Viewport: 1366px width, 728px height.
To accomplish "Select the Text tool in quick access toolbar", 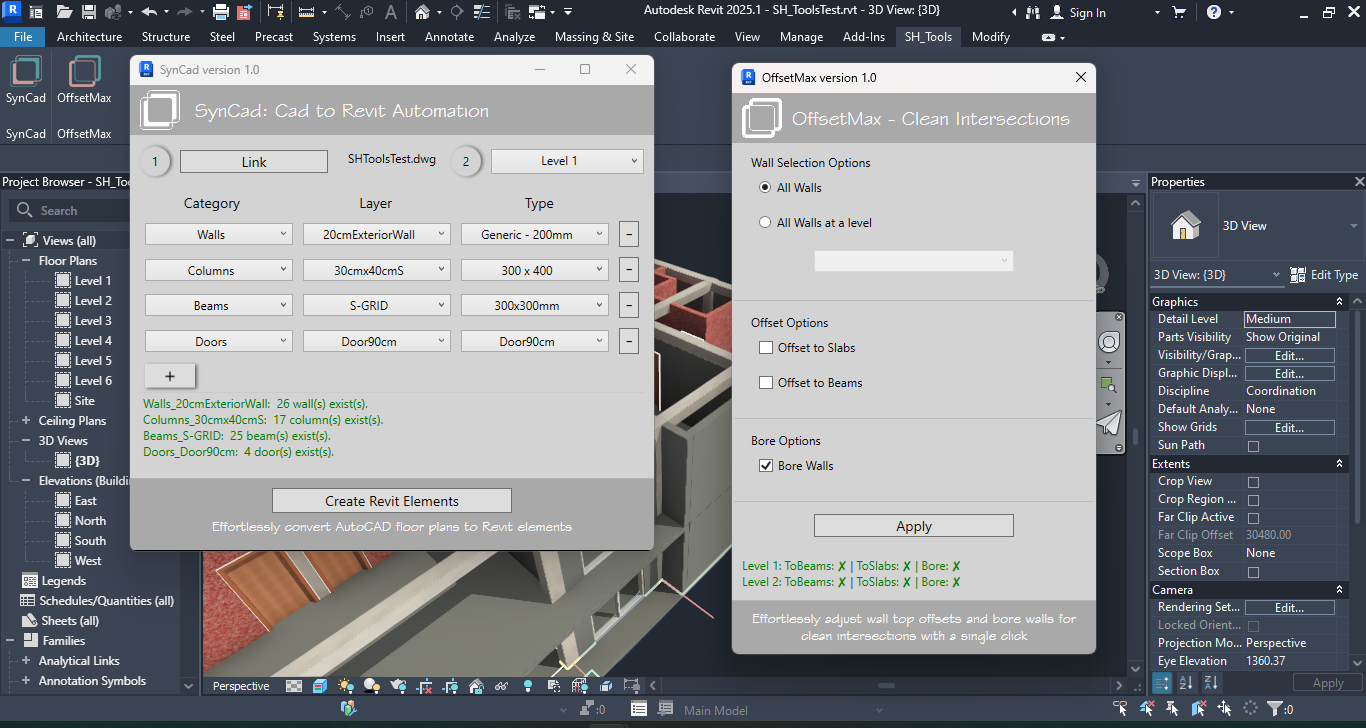I will (x=390, y=12).
